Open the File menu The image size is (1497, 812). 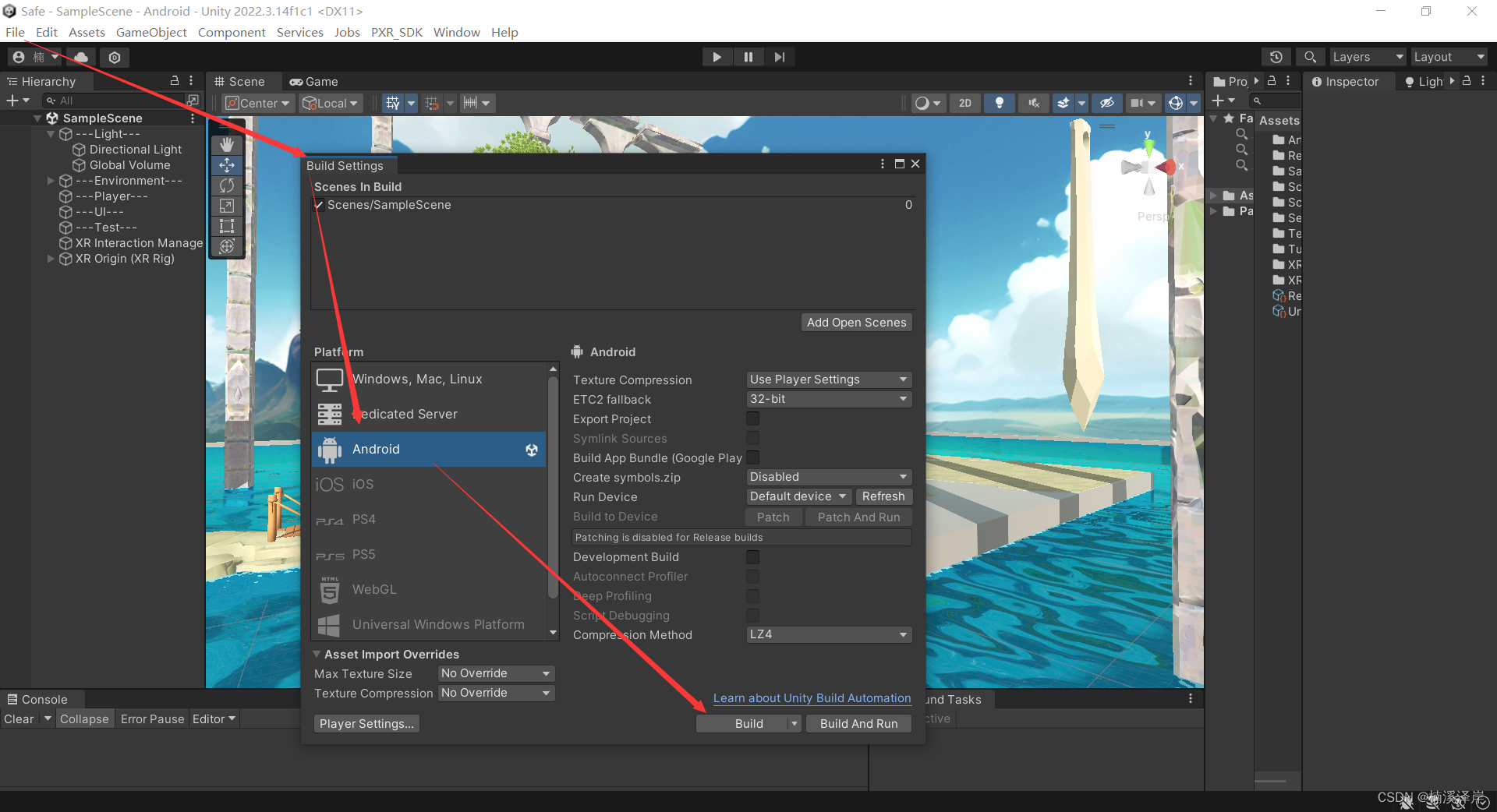pyautogui.click(x=15, y=32)
